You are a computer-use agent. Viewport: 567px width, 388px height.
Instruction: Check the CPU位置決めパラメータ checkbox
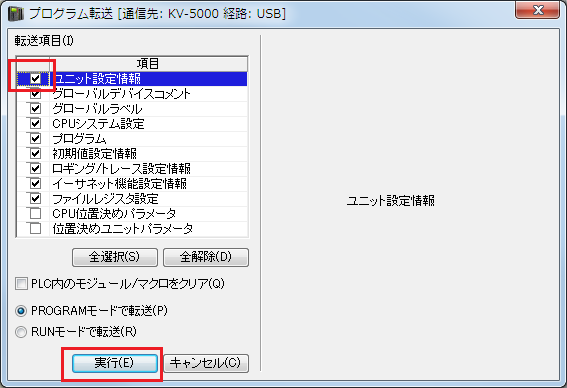coord(35,214)
